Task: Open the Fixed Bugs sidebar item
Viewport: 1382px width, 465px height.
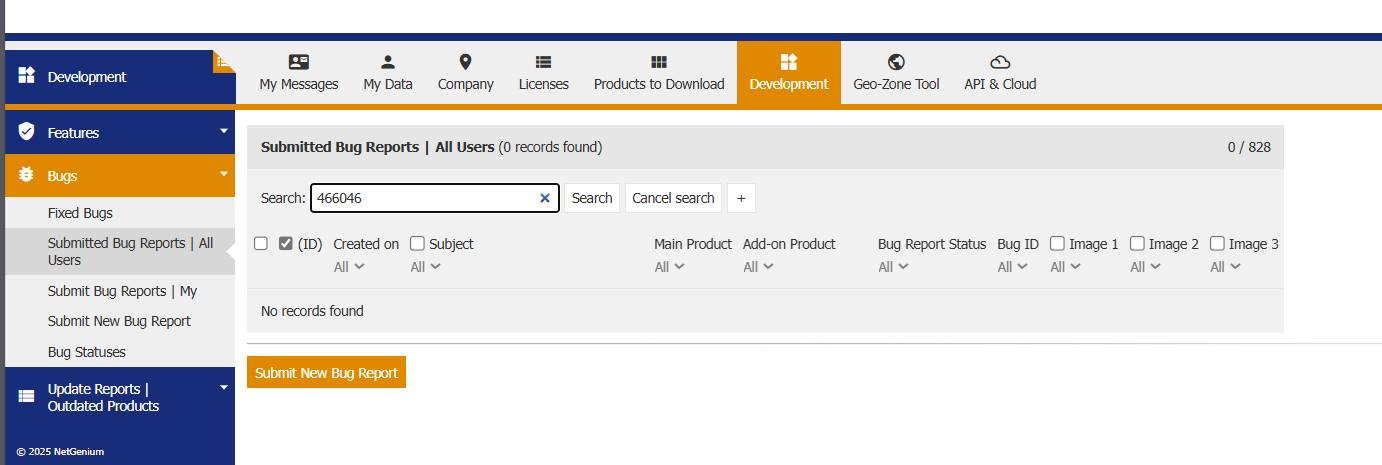Action: [80, 213]
